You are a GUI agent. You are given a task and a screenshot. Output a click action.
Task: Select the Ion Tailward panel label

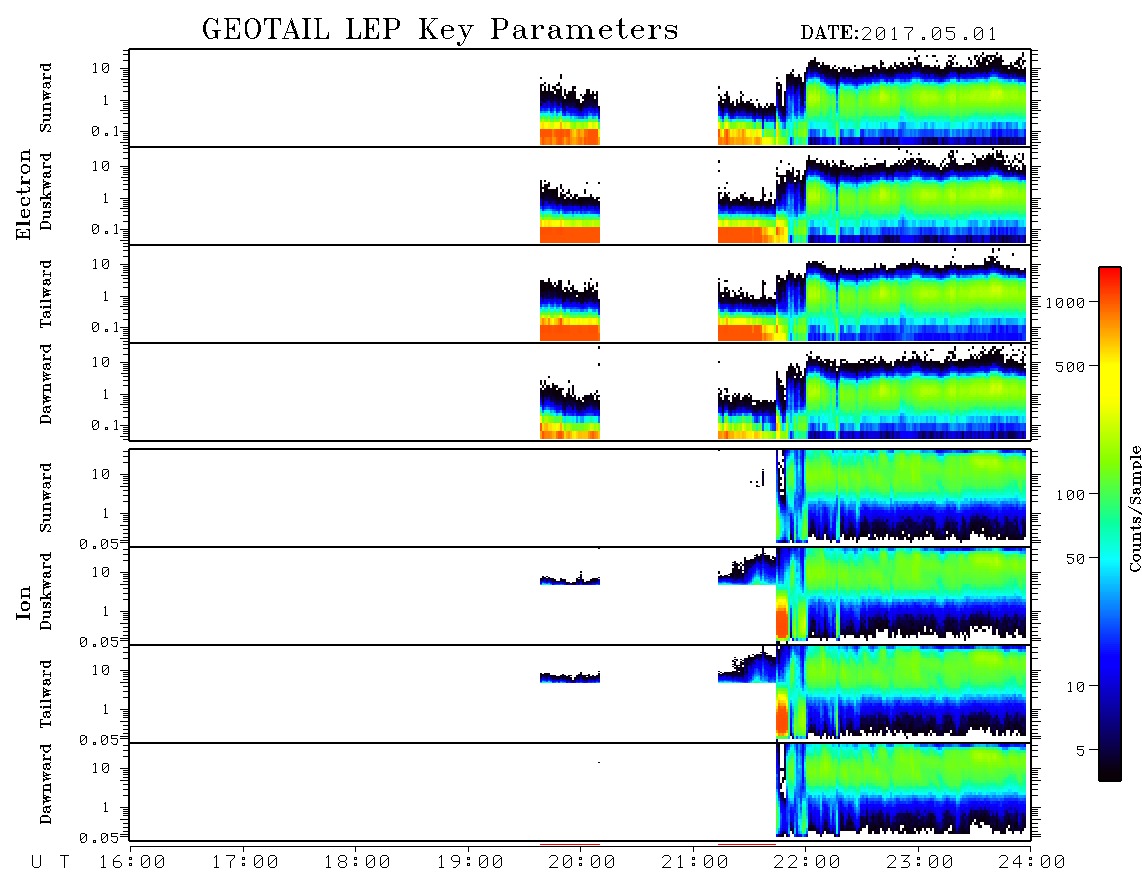[46, 694]
